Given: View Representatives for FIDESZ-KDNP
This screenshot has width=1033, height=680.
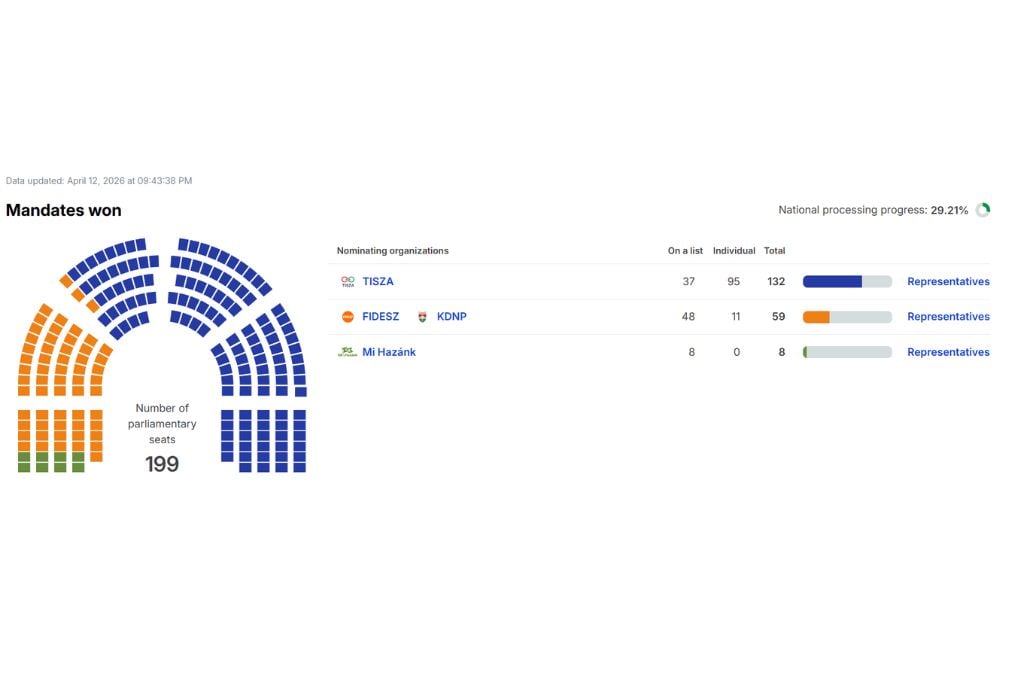Looking at the screenshot, I should 948,317.
